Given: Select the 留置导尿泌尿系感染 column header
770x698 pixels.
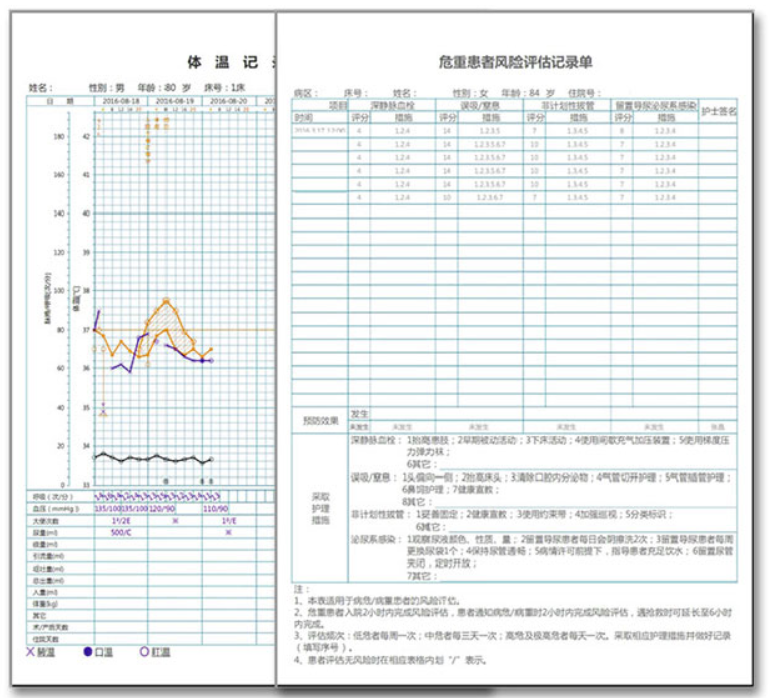Looking at the screenshot, I should 655,106.
